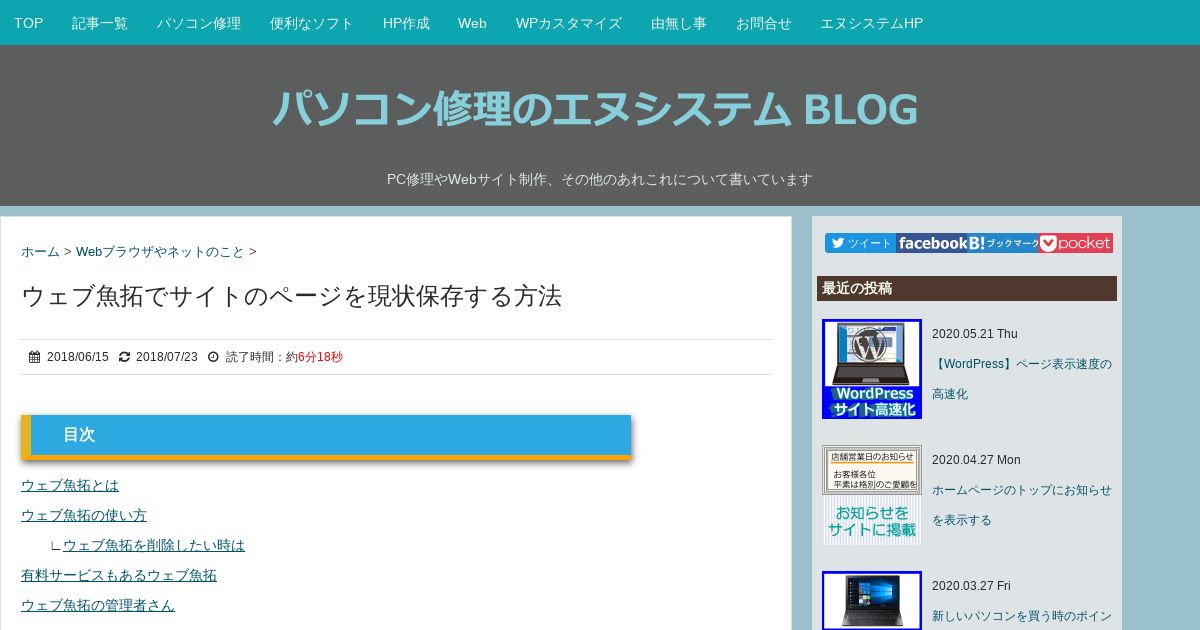Open 記事一覧 in the navigation bar

click(100, 23)
